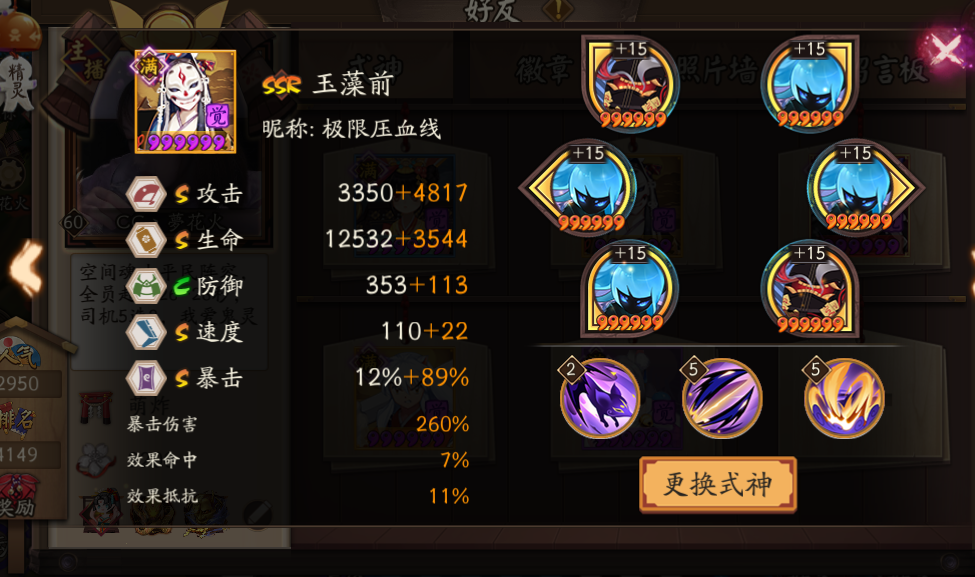Open the bottom-left blue soul slot
The width and height of the screenshot is (975, 577).
click(x=629, y=288)
